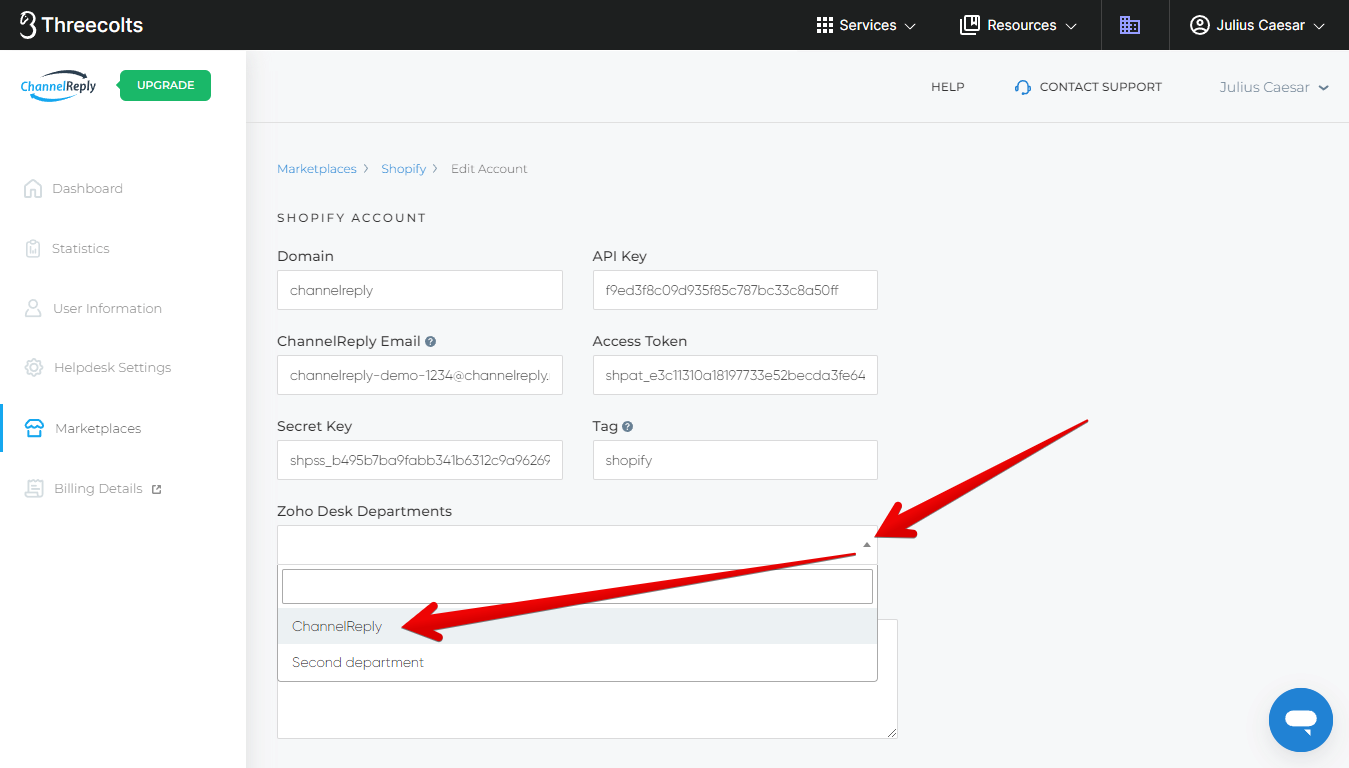Open the organization building icon
This screenshot has height=768, width=1349.
point(1130,25)
